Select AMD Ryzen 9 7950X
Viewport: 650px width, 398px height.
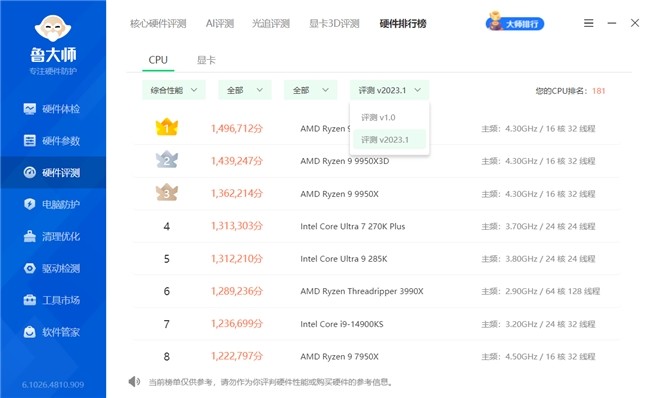point(340,357)
